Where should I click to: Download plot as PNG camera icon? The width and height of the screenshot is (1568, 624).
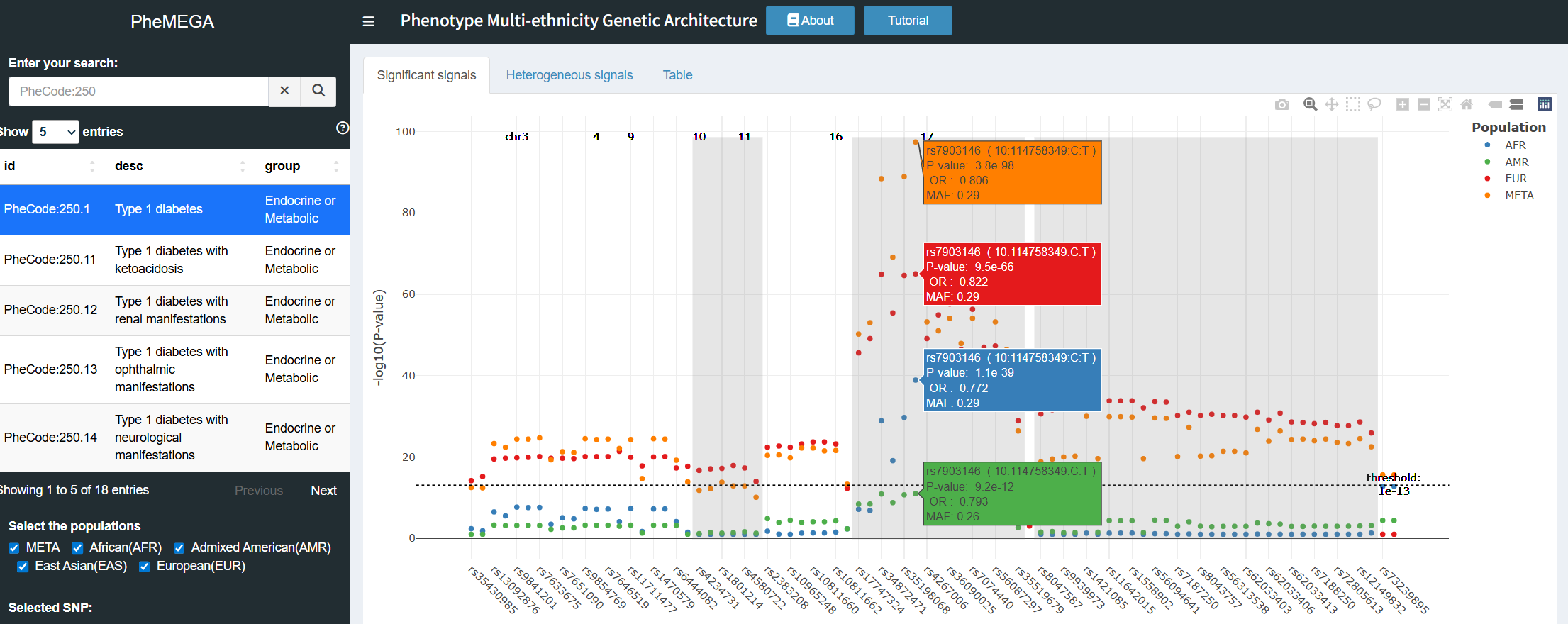pos(1281,105)
